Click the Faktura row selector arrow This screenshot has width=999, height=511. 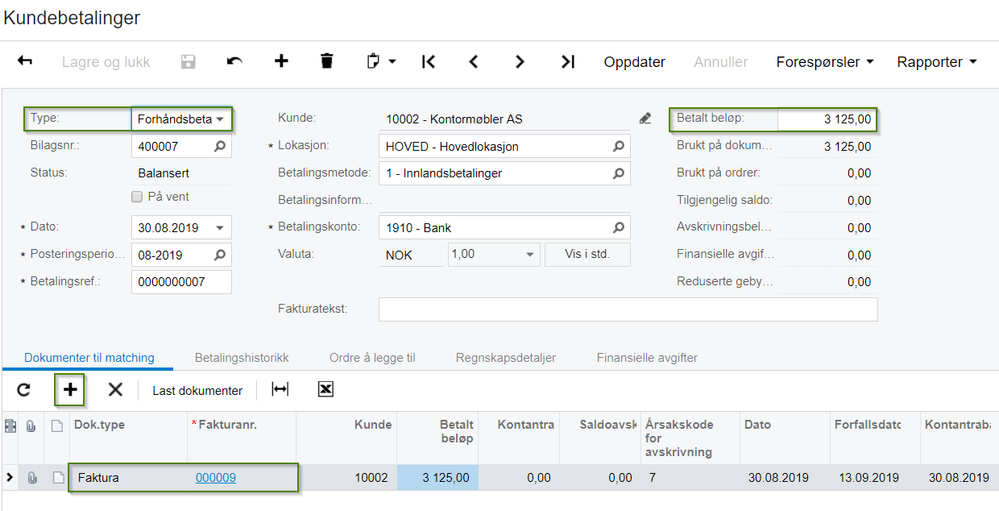(x=9, y=478)
